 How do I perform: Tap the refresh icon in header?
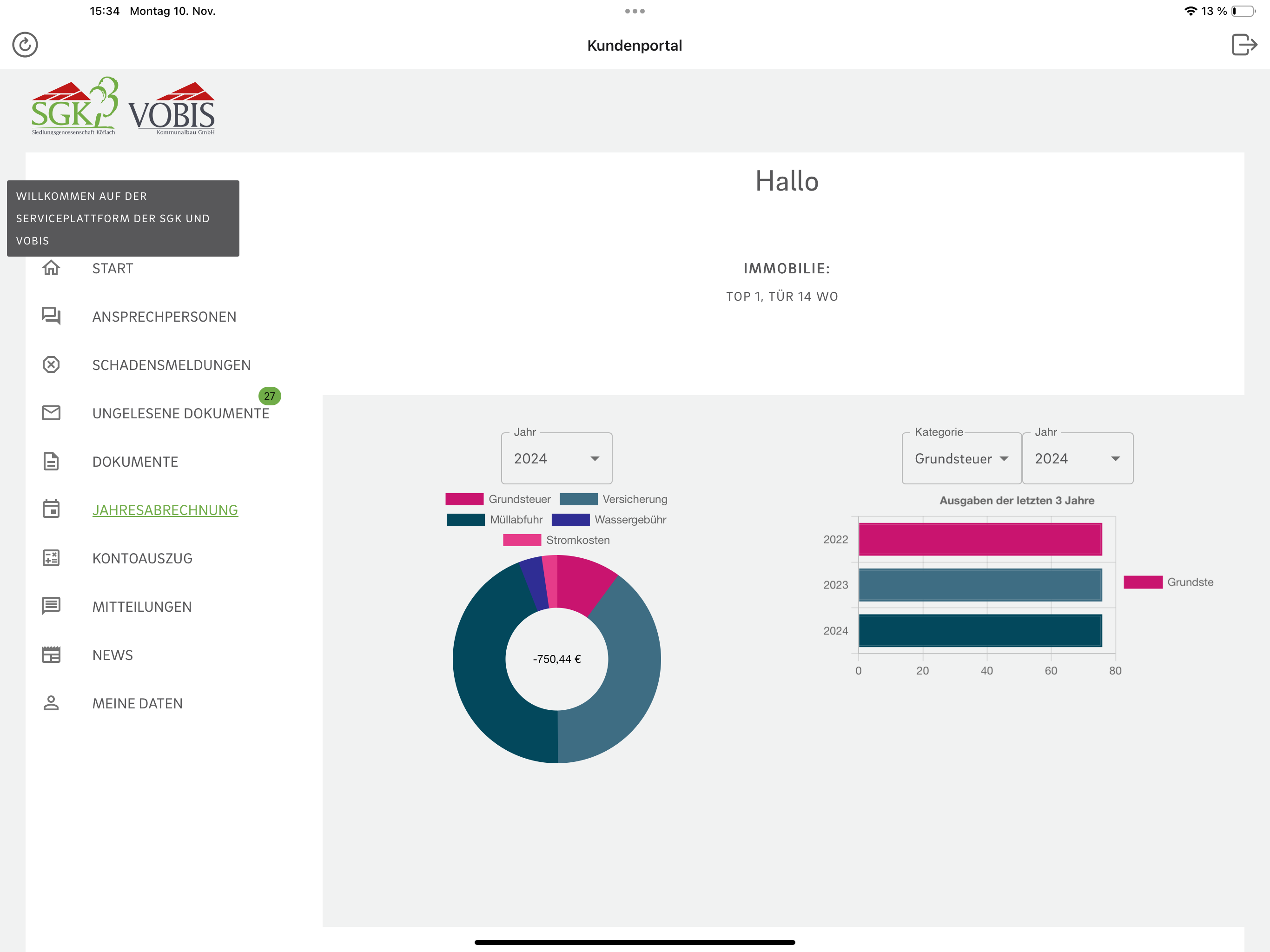point(25,45)
